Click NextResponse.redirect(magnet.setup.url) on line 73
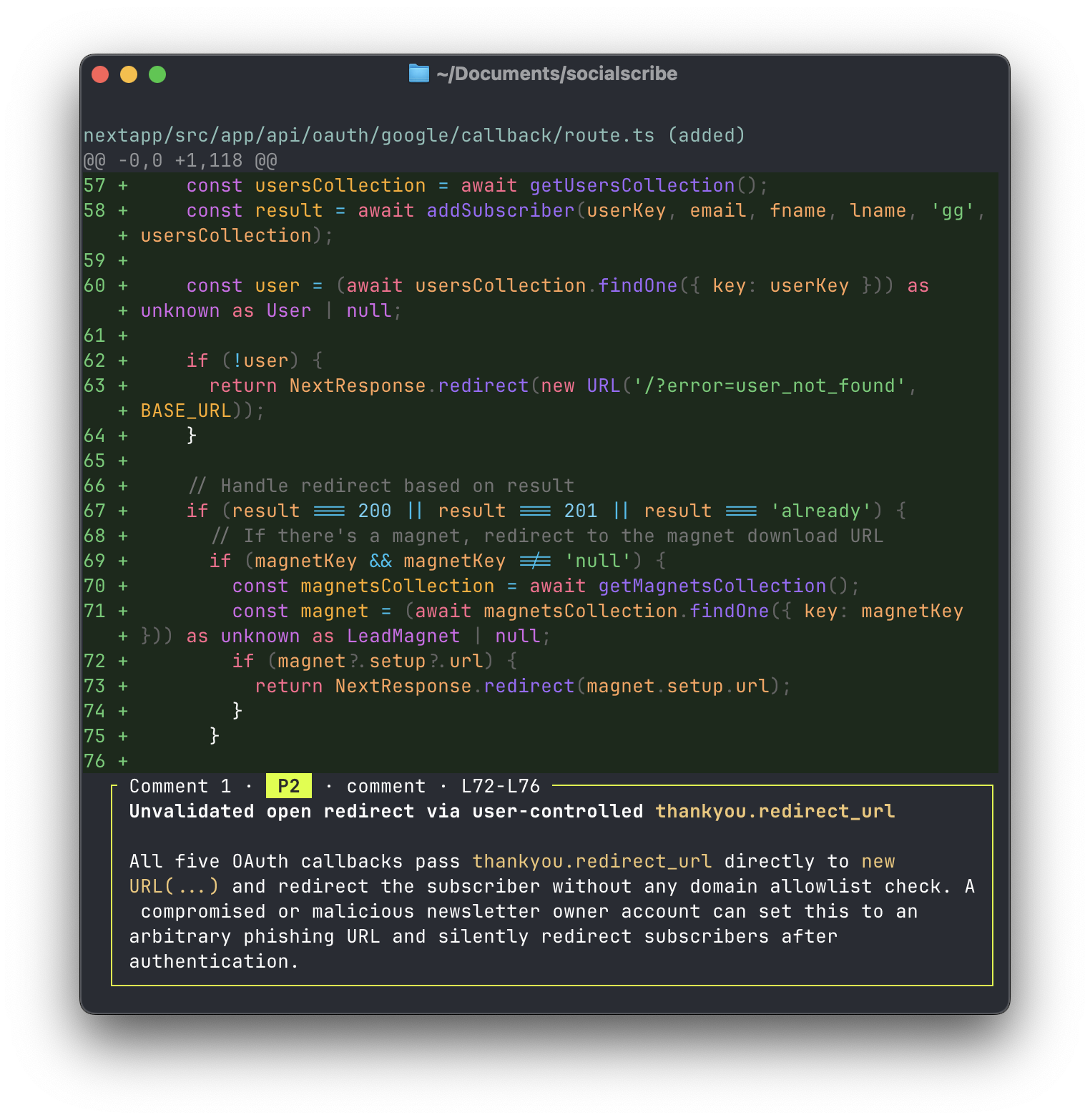 [x=558, y=686]
